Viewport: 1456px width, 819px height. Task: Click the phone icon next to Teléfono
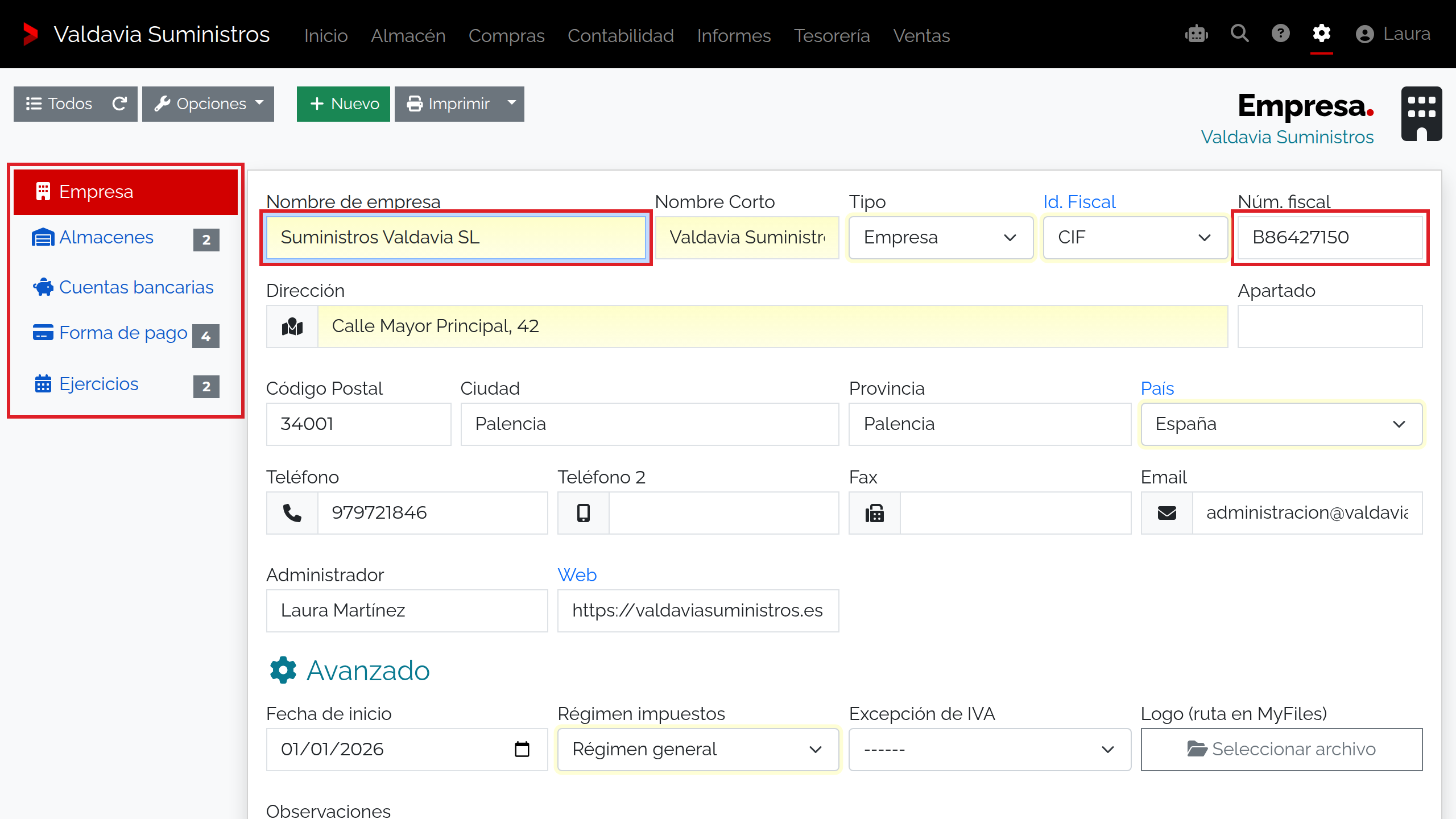[x=292, y=513]
